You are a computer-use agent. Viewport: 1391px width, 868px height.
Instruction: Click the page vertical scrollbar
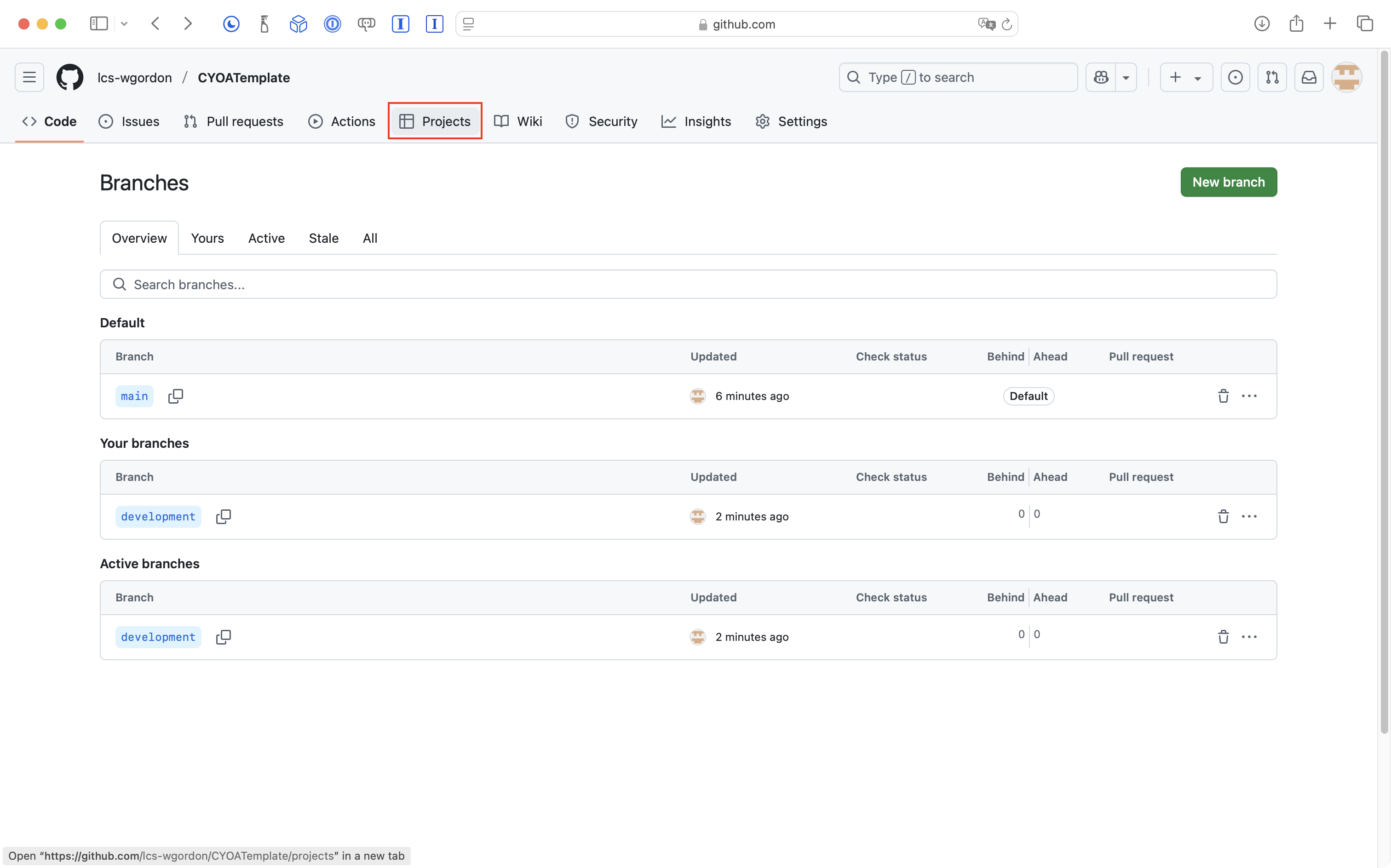tap(1384, 390)
